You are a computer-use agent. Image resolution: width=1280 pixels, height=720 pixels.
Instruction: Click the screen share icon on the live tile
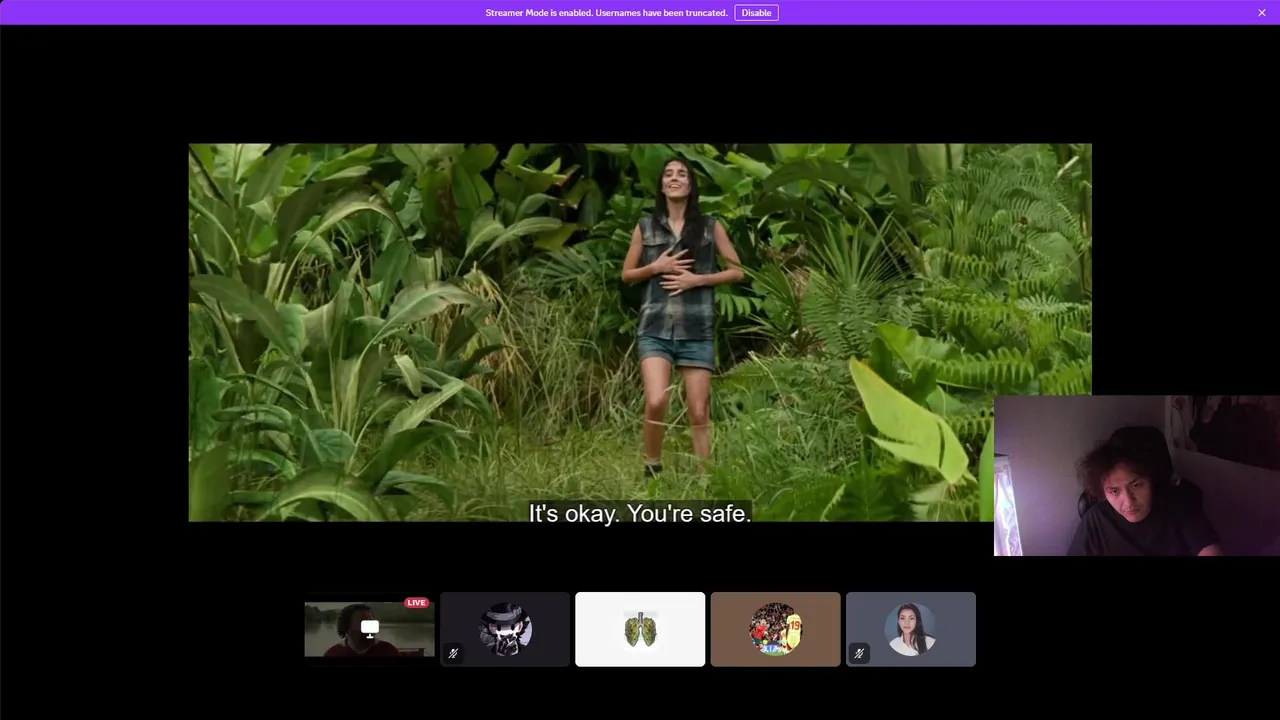click(x=370, y=628)
